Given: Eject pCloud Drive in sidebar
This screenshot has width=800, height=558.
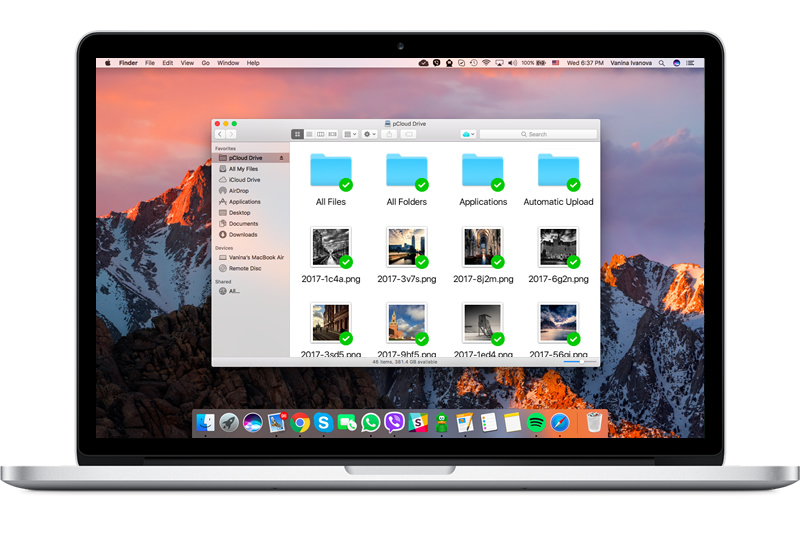Looking at the screenshot, I should point(281,158).
